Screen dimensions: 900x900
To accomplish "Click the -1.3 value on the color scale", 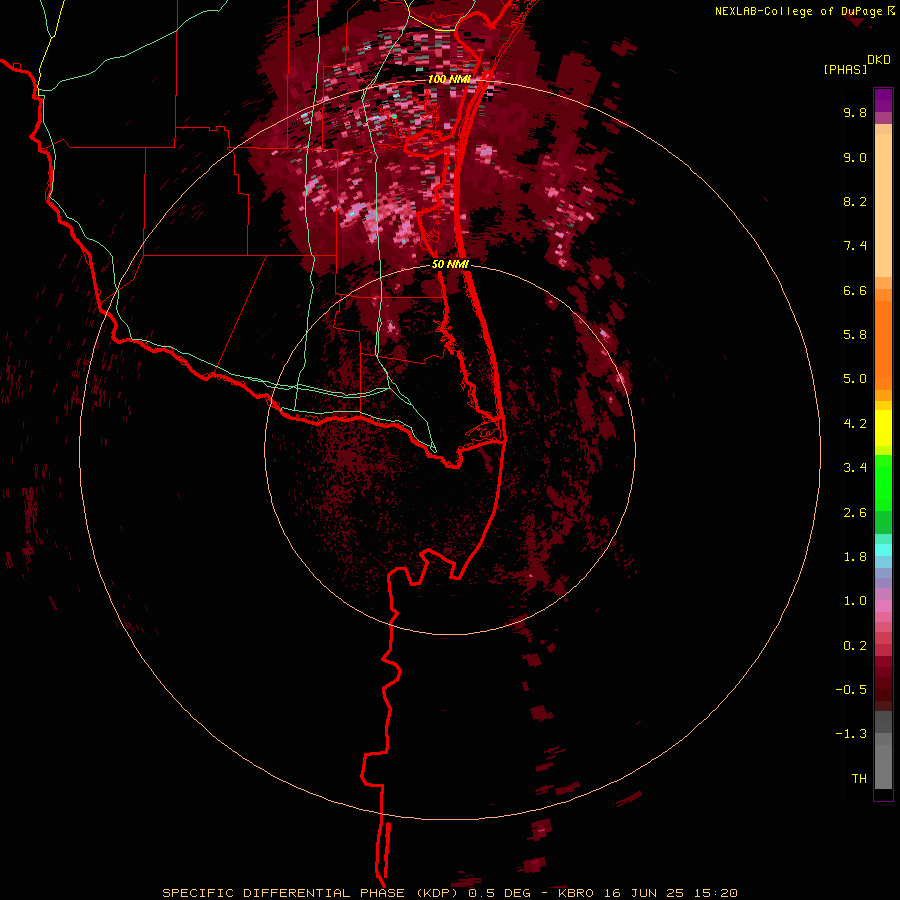I will click(851, 734).
